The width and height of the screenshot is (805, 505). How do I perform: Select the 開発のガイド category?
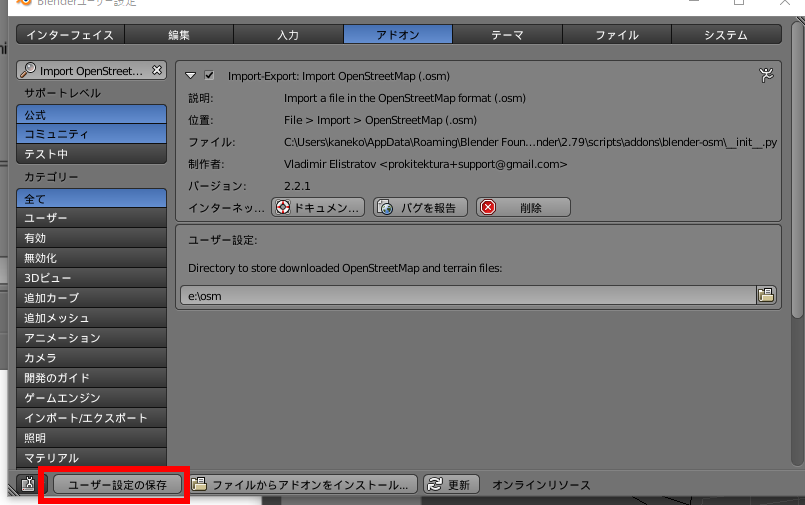(91, 378)
